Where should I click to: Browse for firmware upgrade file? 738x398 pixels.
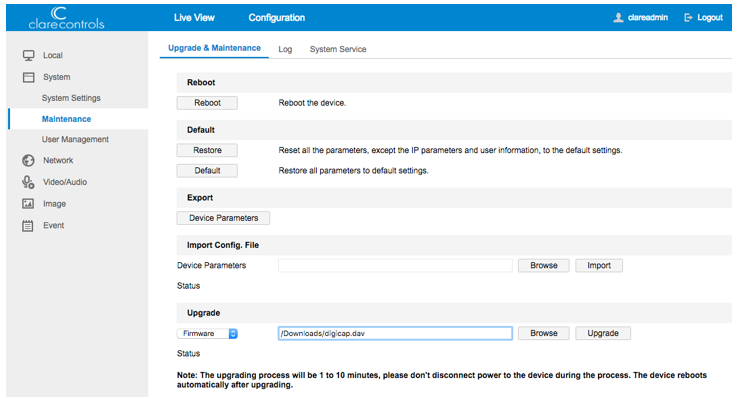tap(544, 333)
